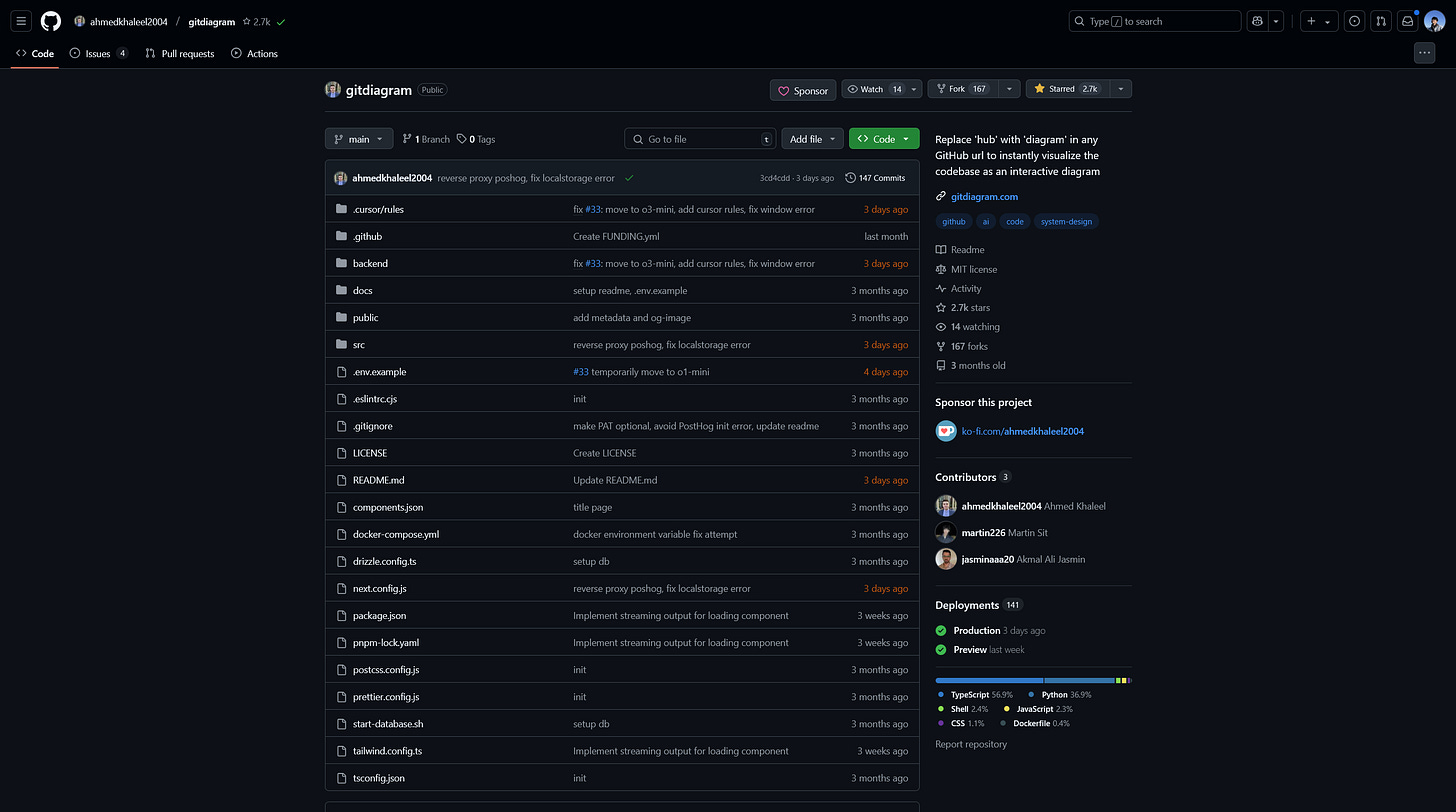1456x812 pixels.
Task: Select the system-design topic tag
Action: tap(1065, 221)
